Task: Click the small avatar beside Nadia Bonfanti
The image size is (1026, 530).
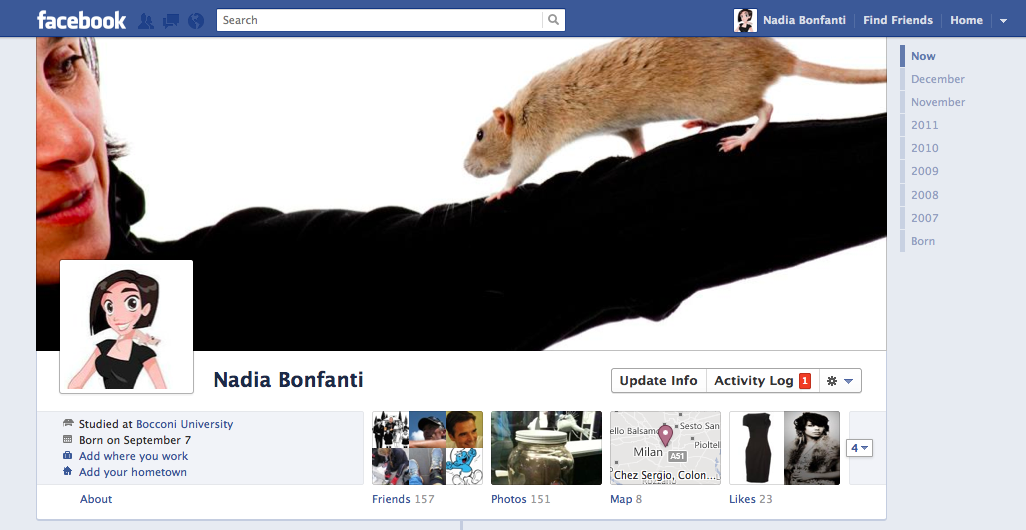Action: coord(745,20)
